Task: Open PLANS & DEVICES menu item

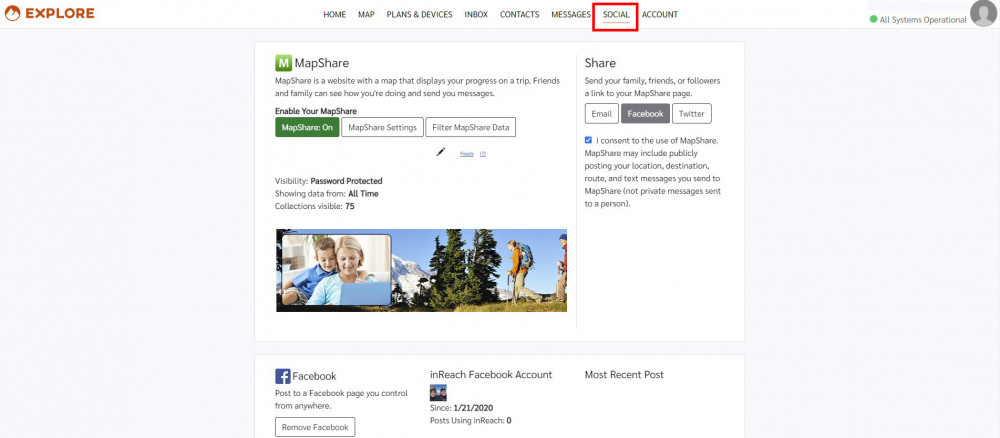Action: tap(419, 14)
